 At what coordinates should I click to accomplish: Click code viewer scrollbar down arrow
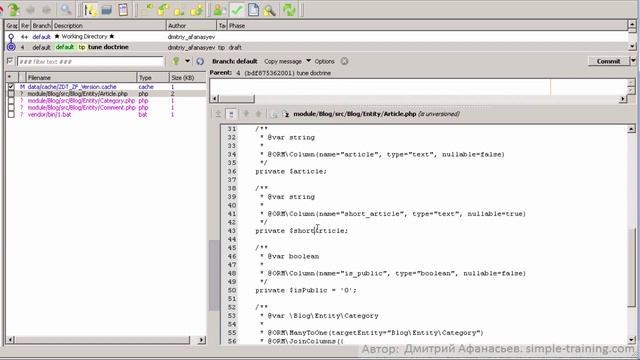(631, 340)
